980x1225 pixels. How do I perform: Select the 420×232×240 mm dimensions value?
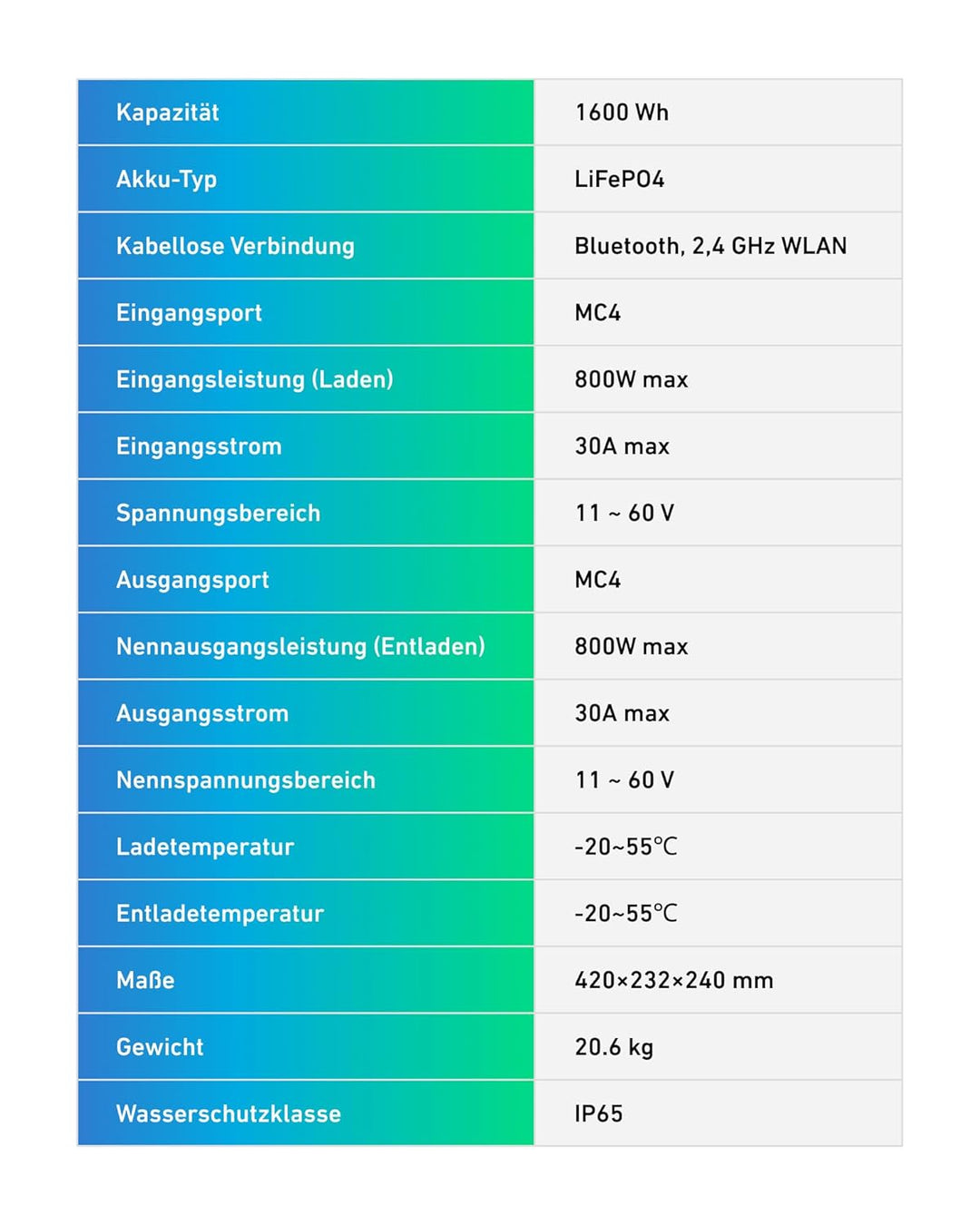(x=674, y=980)
